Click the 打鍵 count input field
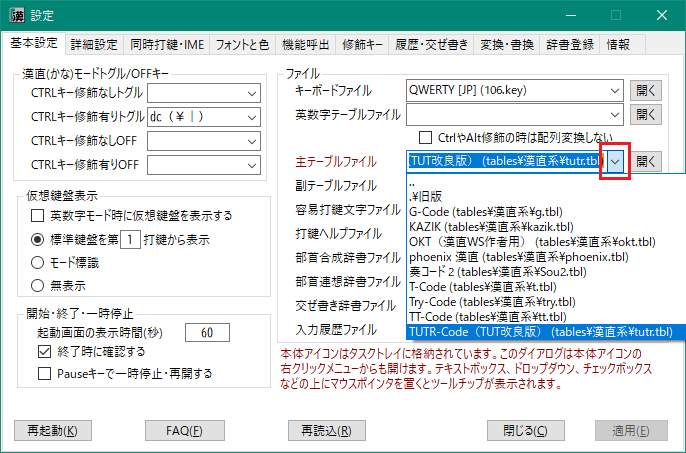Viewport: 686px width, 453px height. click(x=130, y=239)
